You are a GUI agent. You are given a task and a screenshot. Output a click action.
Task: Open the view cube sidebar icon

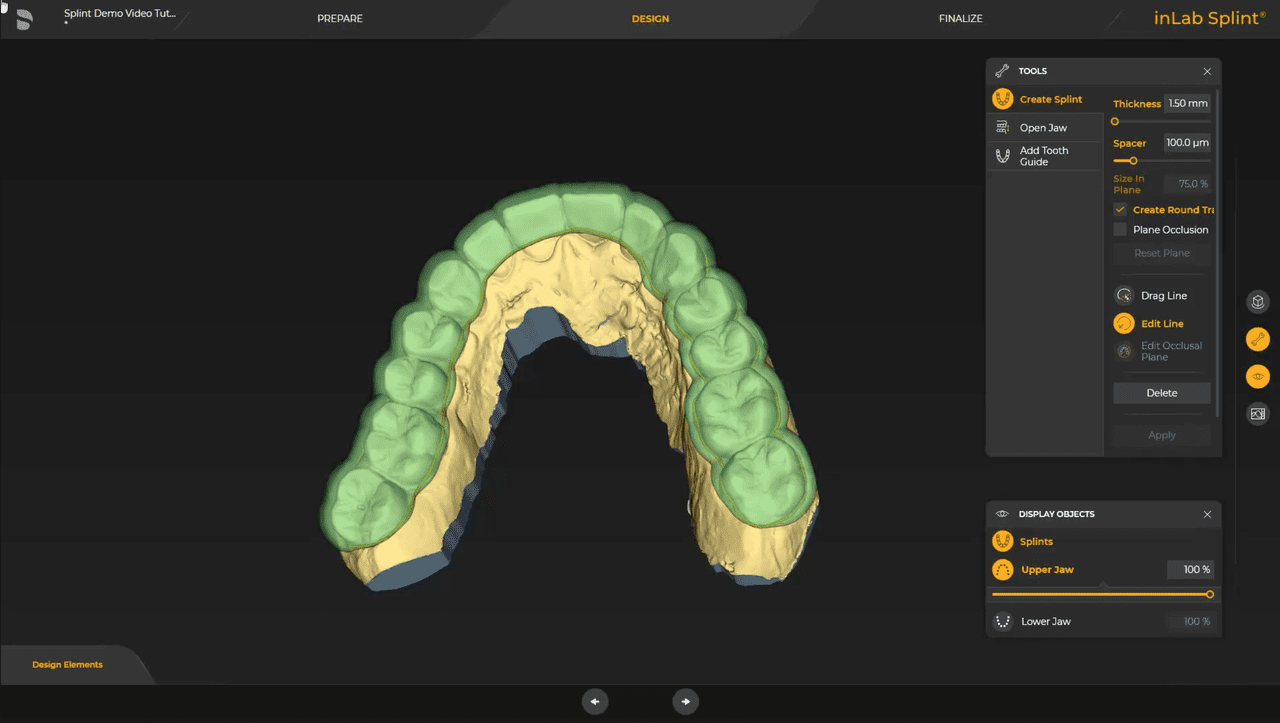1257,301
